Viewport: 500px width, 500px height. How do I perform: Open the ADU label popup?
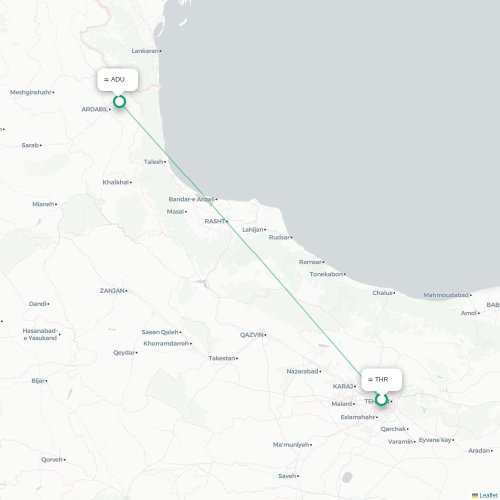point(118,79)
